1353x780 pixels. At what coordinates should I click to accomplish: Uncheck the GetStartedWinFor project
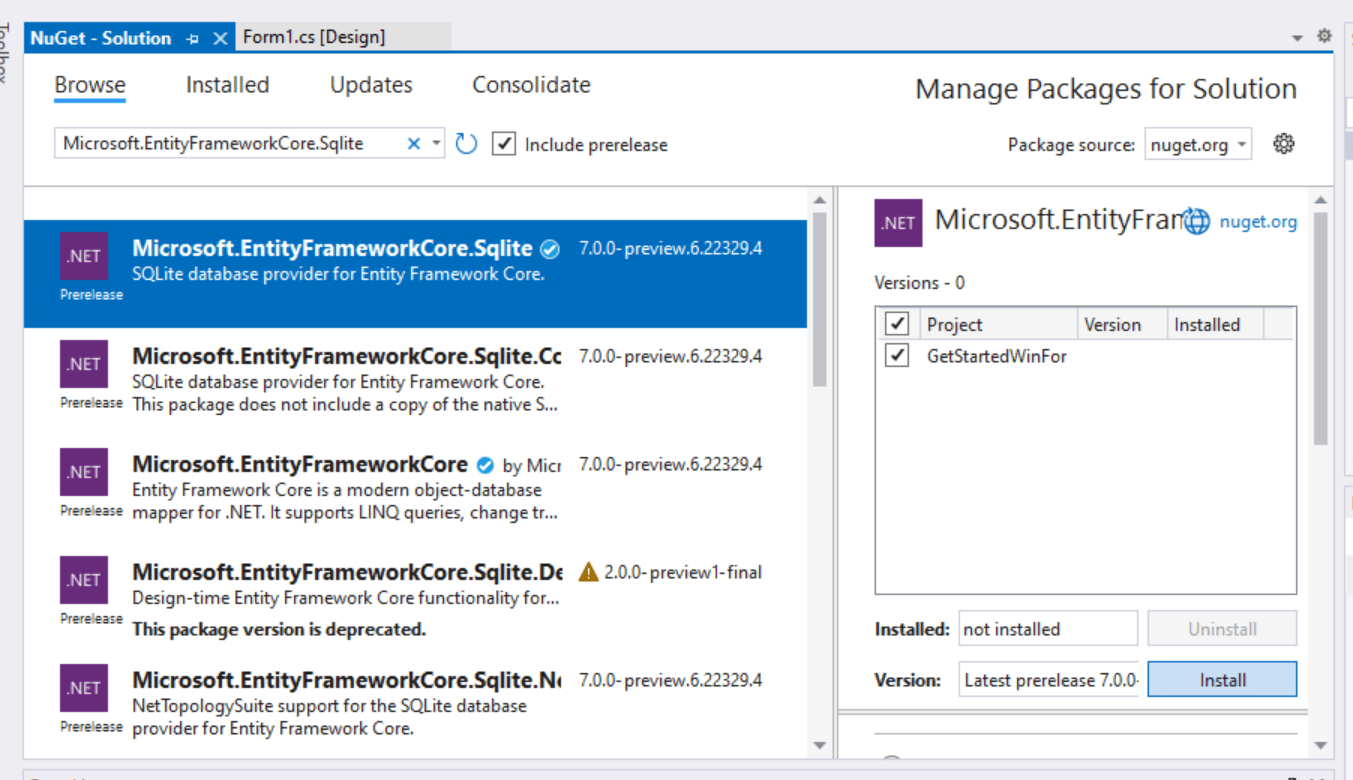[897, 355]
